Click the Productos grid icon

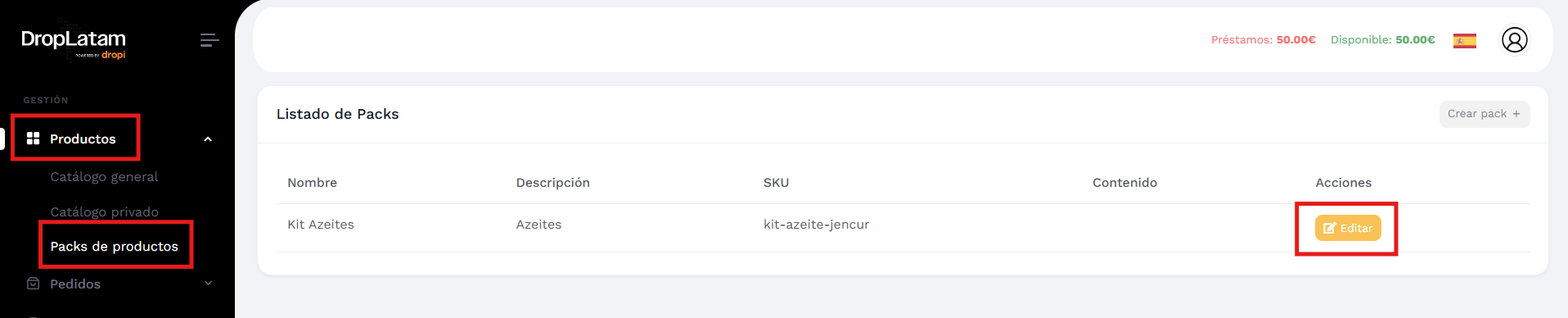(33, 139)
